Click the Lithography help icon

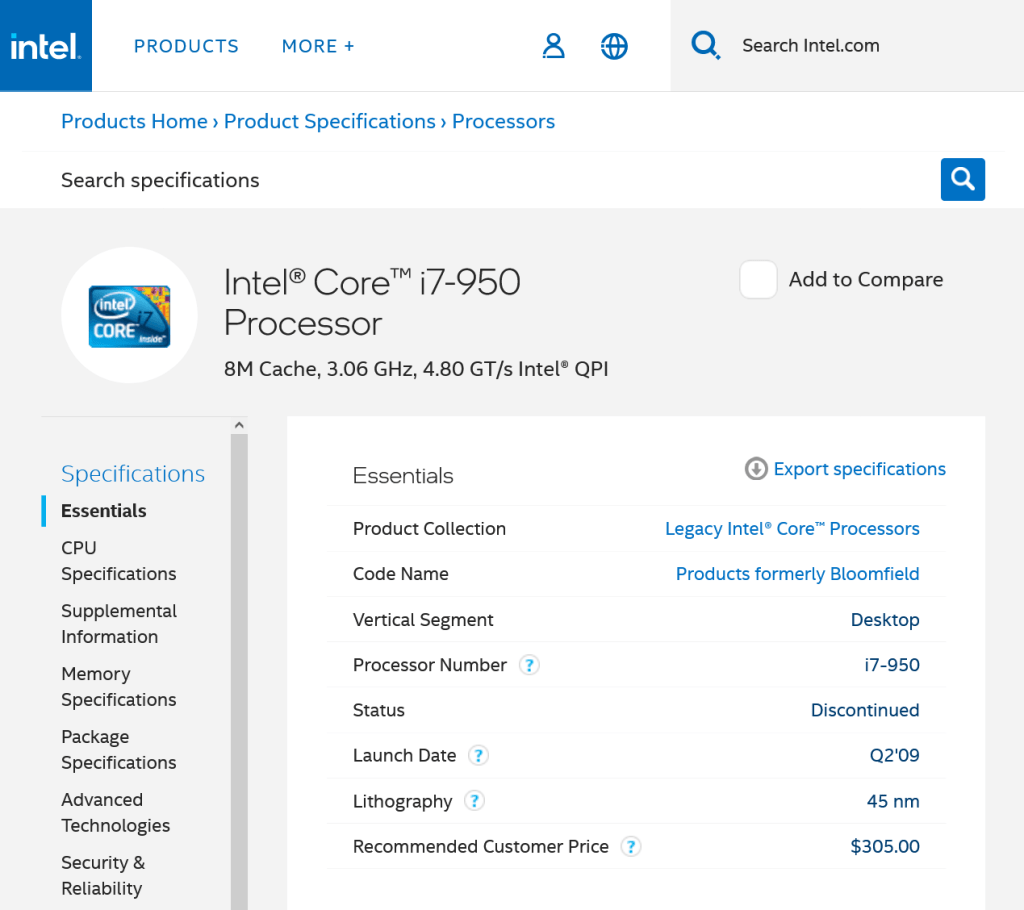click(475, 801)
